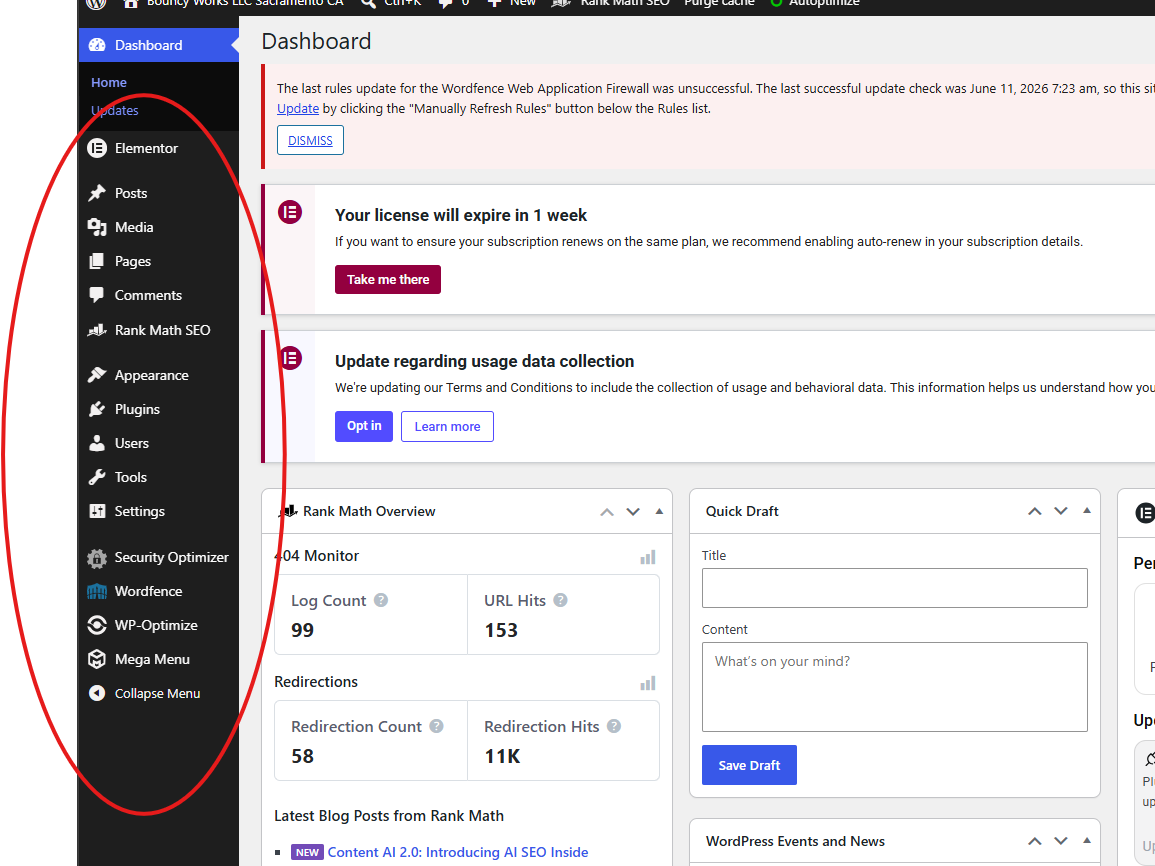Dismiss the Wordfence firewall notice
The height and width of the screenshot is (866, 1155).
pos(310,141)
